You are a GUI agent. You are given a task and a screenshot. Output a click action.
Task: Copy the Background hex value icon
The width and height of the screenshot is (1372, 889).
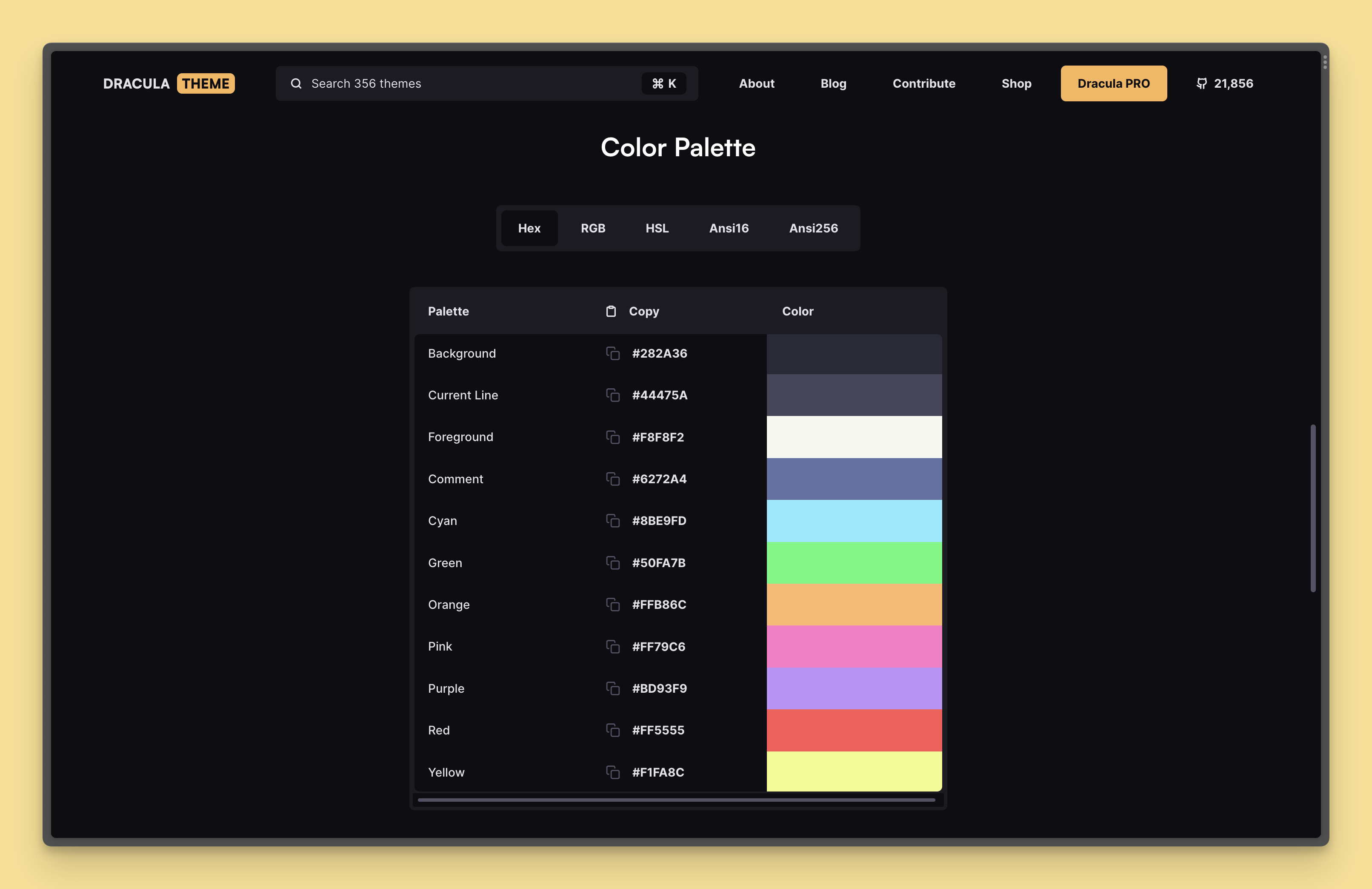click(x=612, y=353)
